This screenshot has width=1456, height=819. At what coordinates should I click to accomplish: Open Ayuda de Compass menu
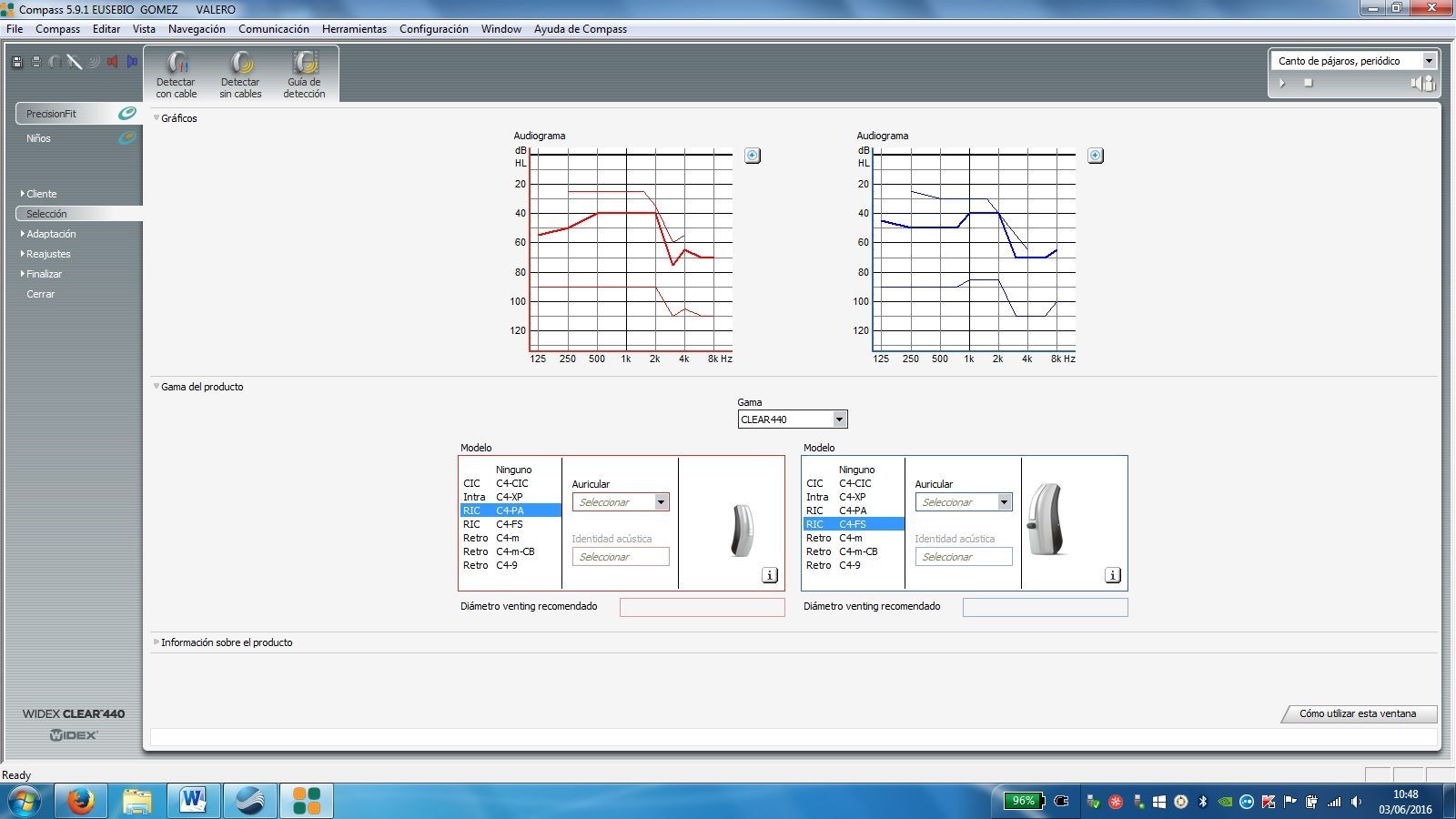click(581, 29)
